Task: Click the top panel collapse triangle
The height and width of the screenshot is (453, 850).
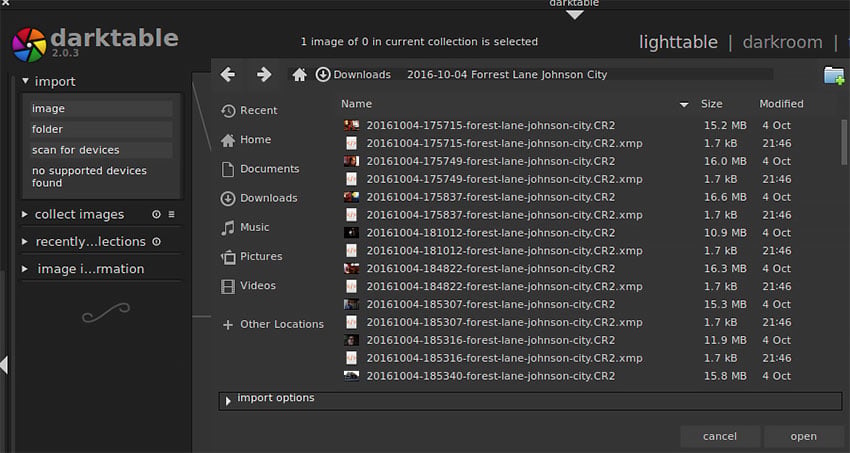Action: (574, 15)
